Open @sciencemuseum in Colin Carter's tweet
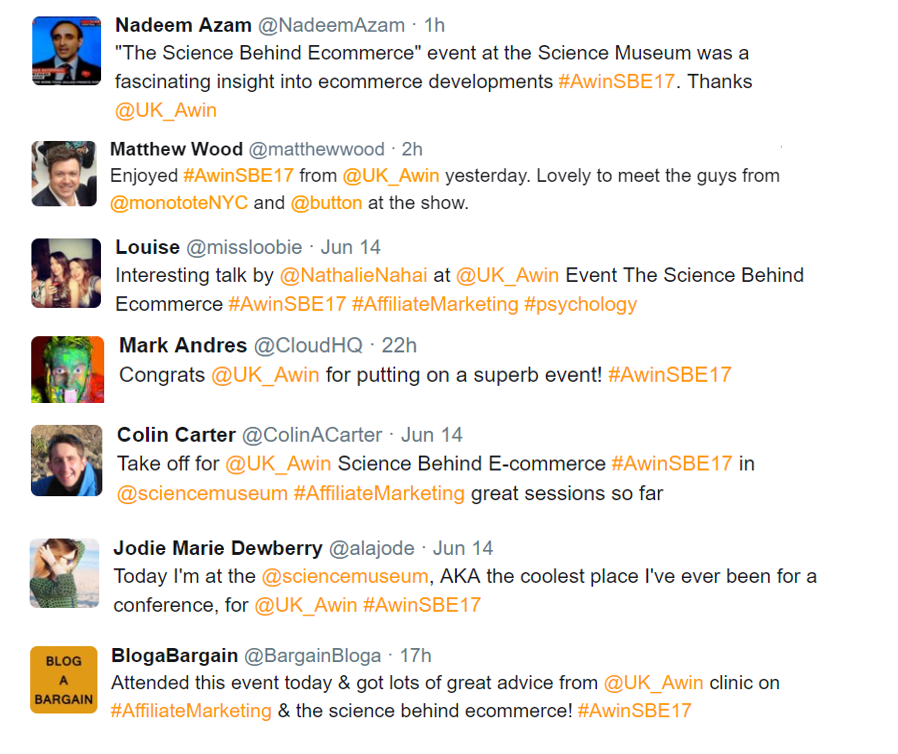This screenshot has width=898, height=754. click(202, 493)
